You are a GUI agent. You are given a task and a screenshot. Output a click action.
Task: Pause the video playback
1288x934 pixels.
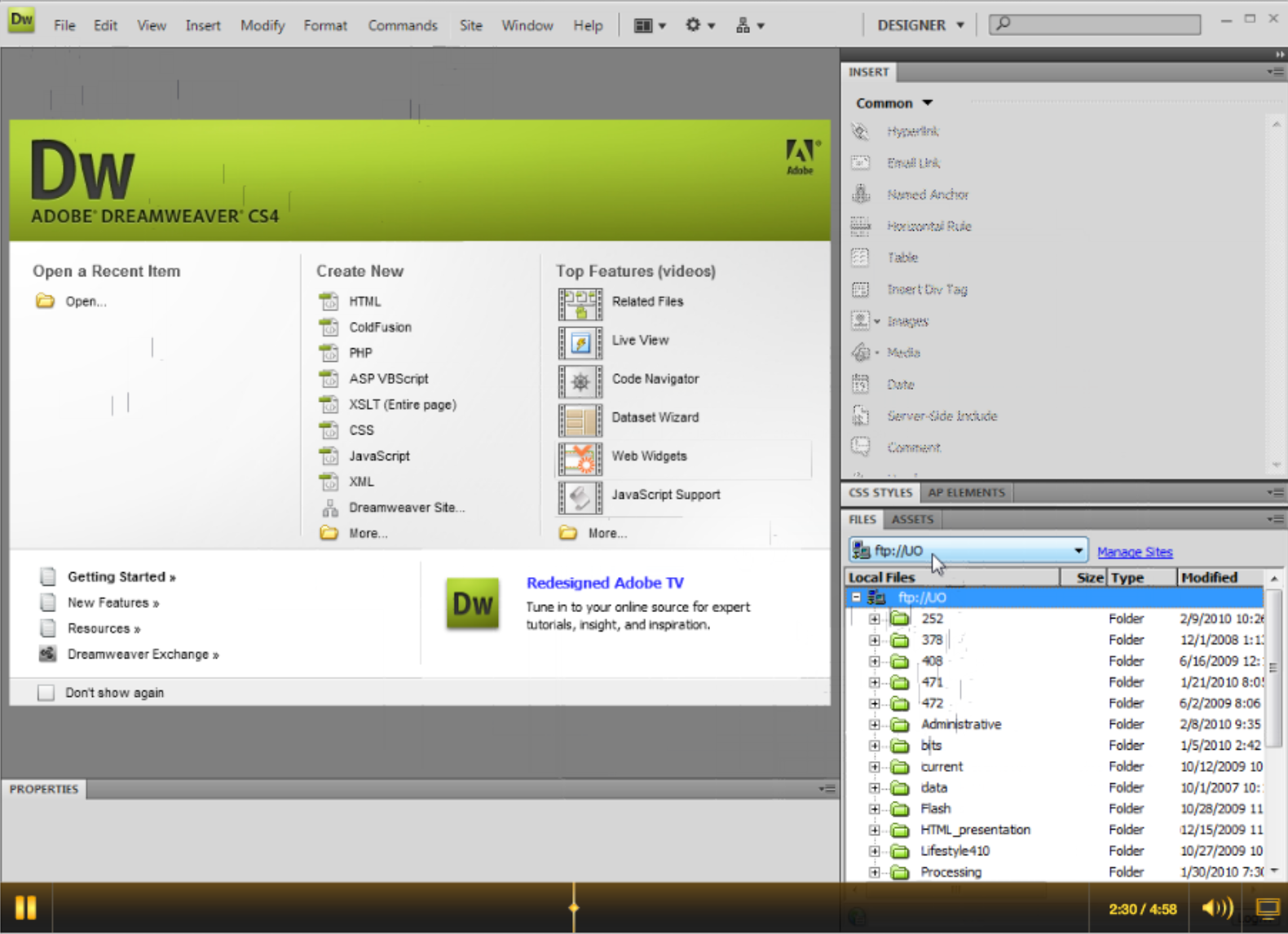click(25, 907)
